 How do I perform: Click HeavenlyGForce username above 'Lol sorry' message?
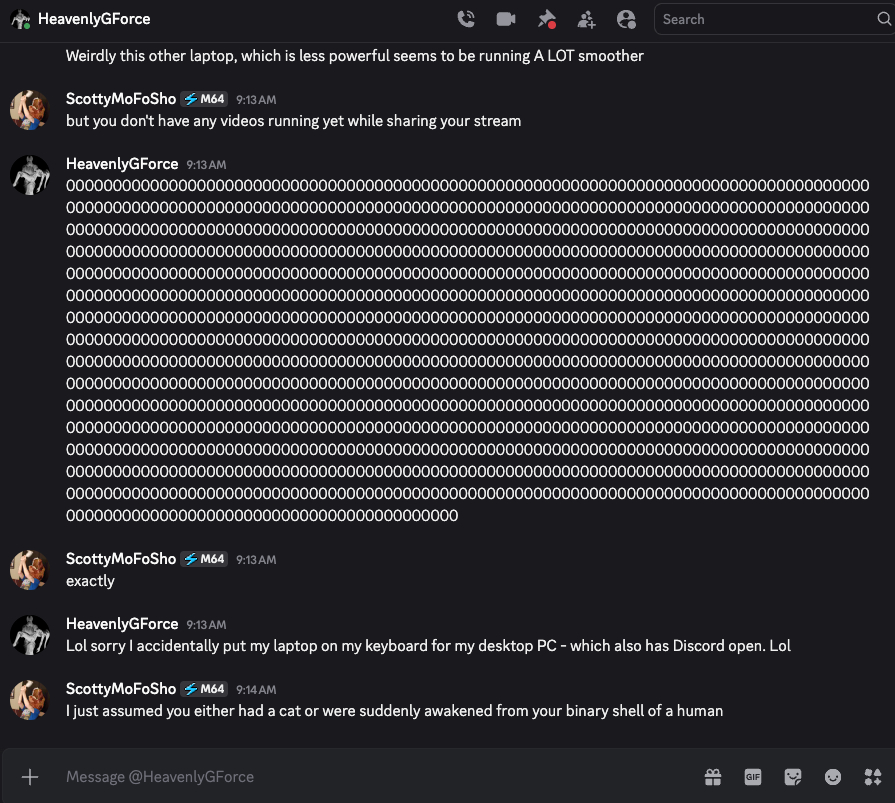click(x=122, y=624)
